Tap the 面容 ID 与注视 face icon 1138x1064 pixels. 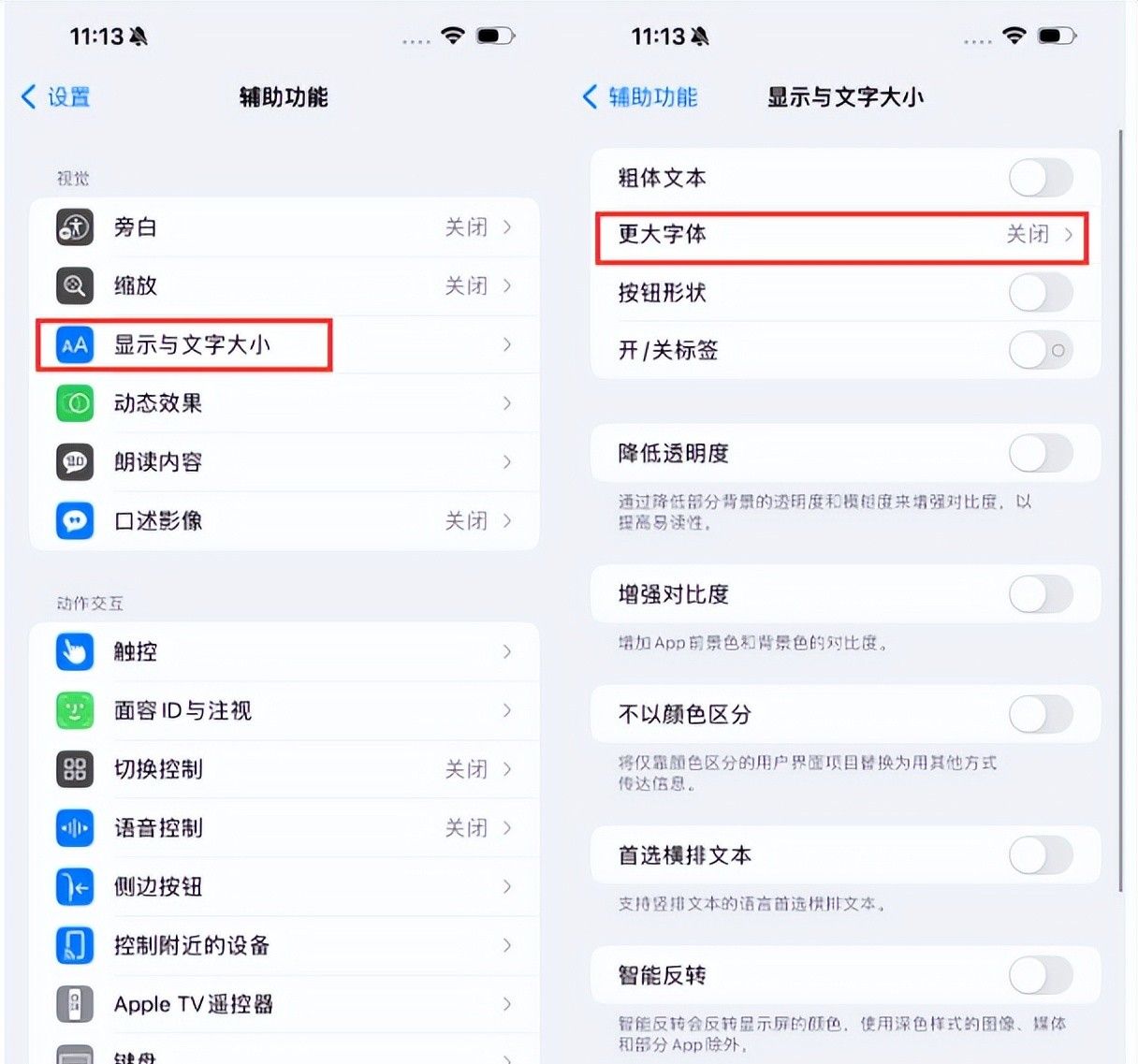tap(75, 711)
